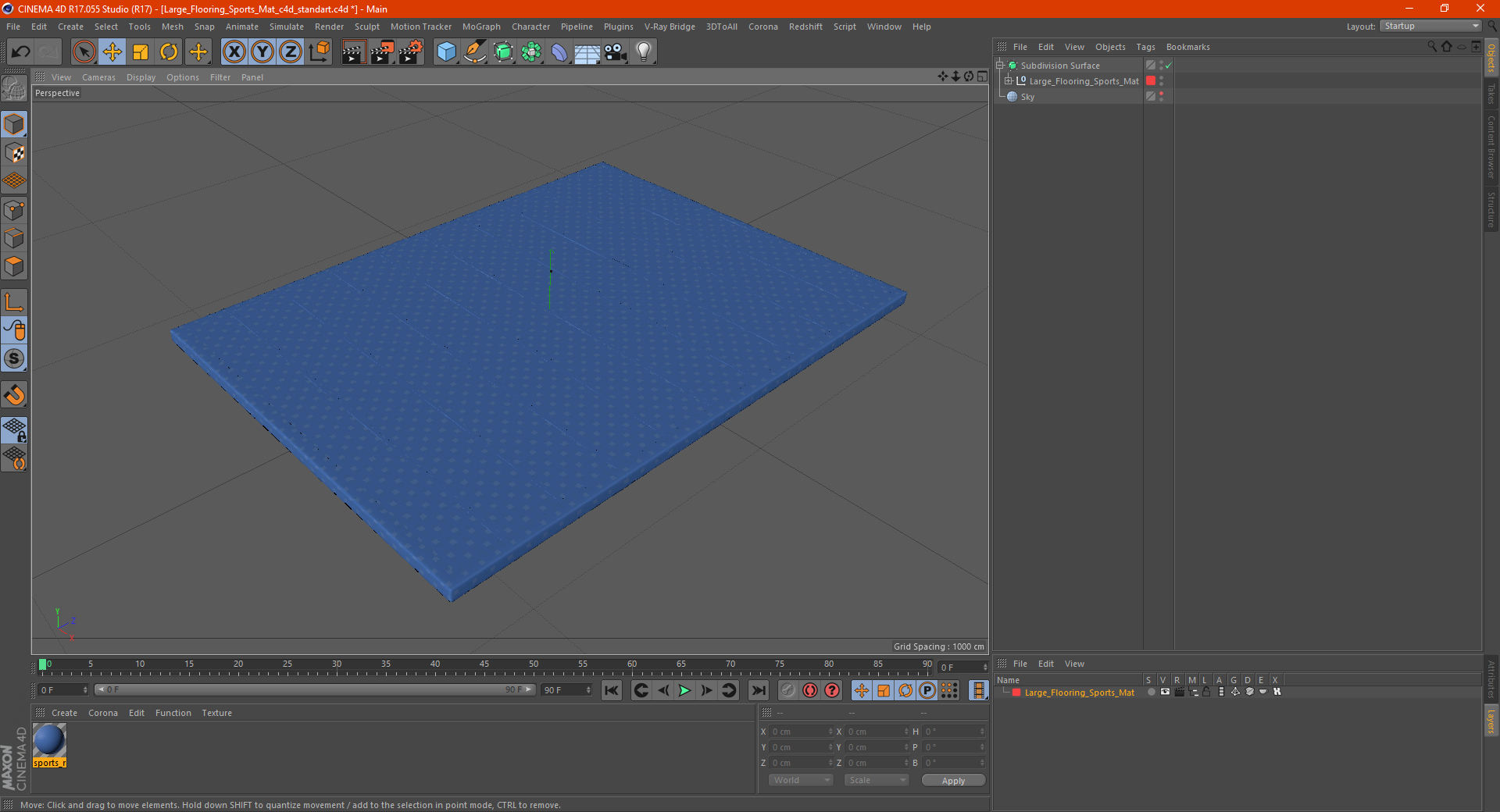Add a Light object

(x=644, y=52)
